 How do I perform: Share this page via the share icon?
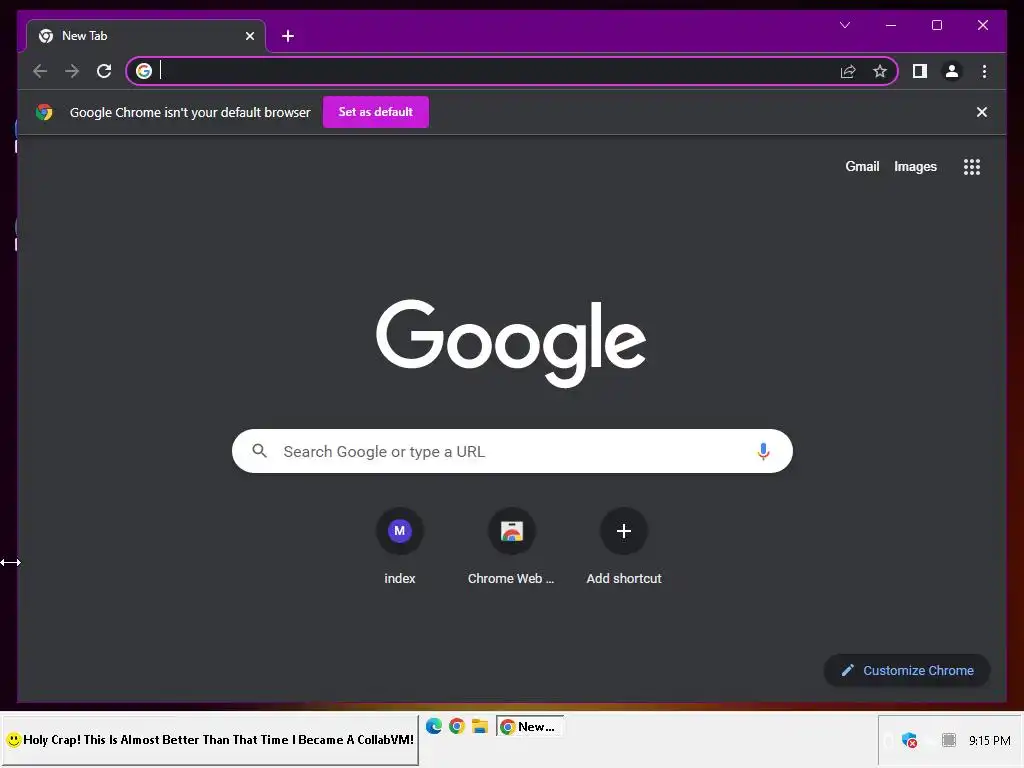(848, 71)
